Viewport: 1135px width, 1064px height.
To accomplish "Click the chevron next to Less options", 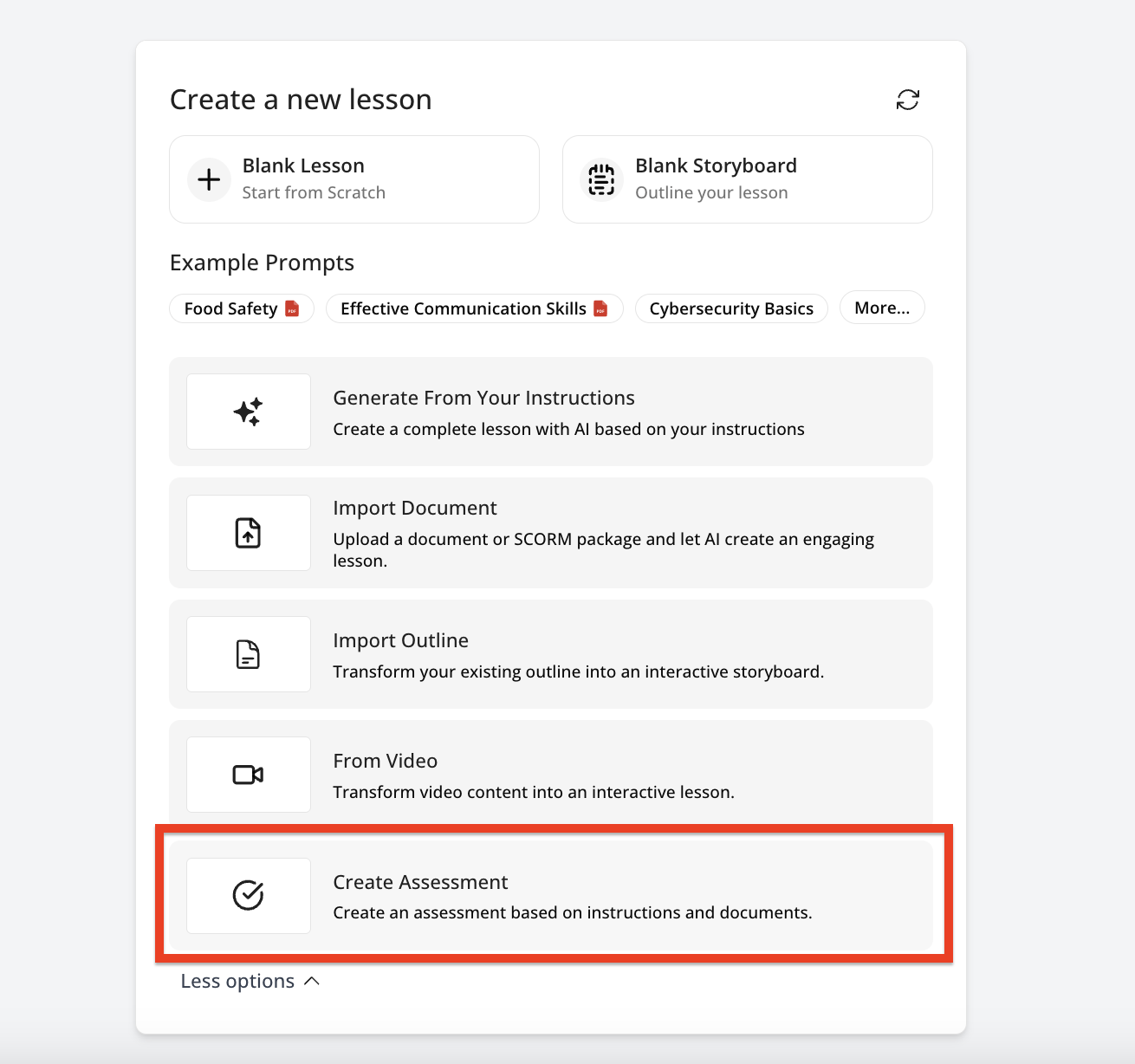I will [313, 981].
